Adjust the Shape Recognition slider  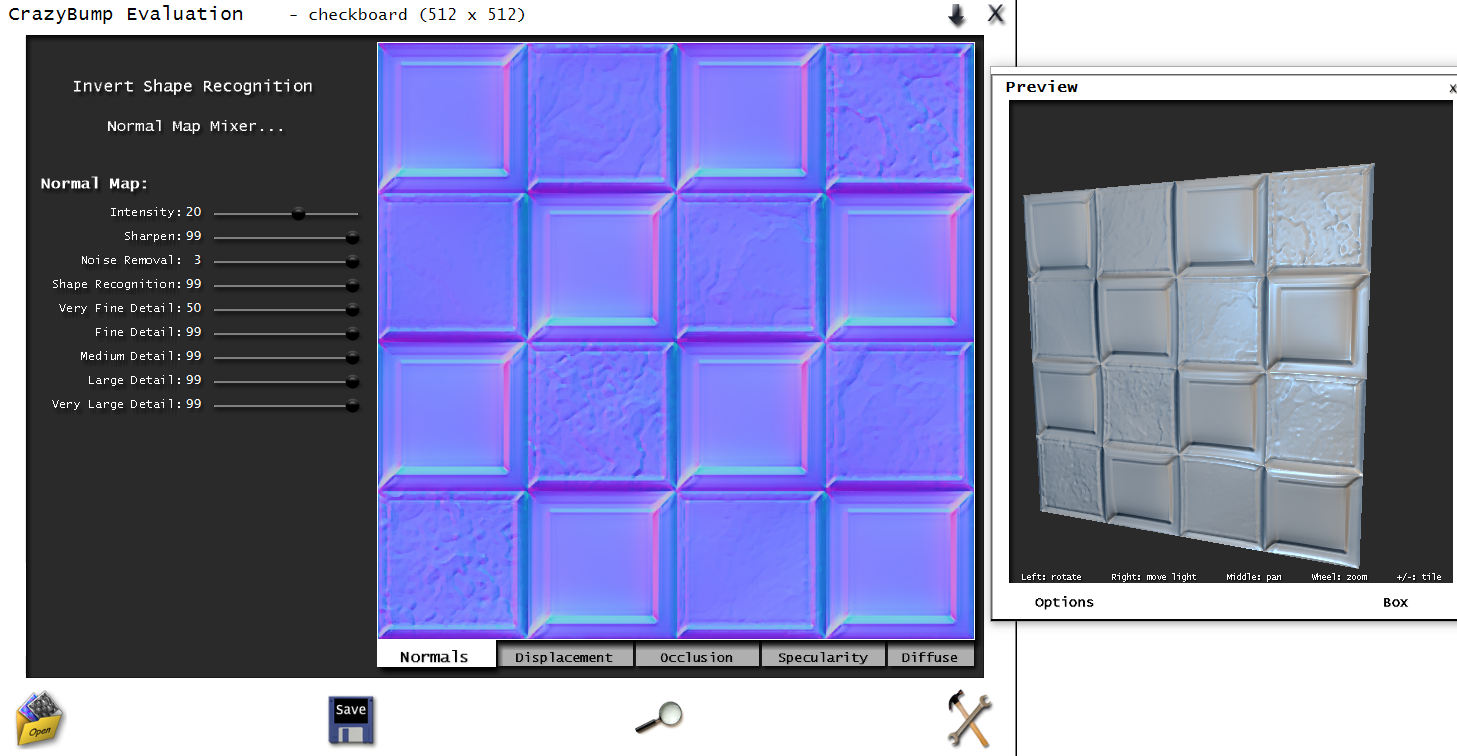click(286, 285)
